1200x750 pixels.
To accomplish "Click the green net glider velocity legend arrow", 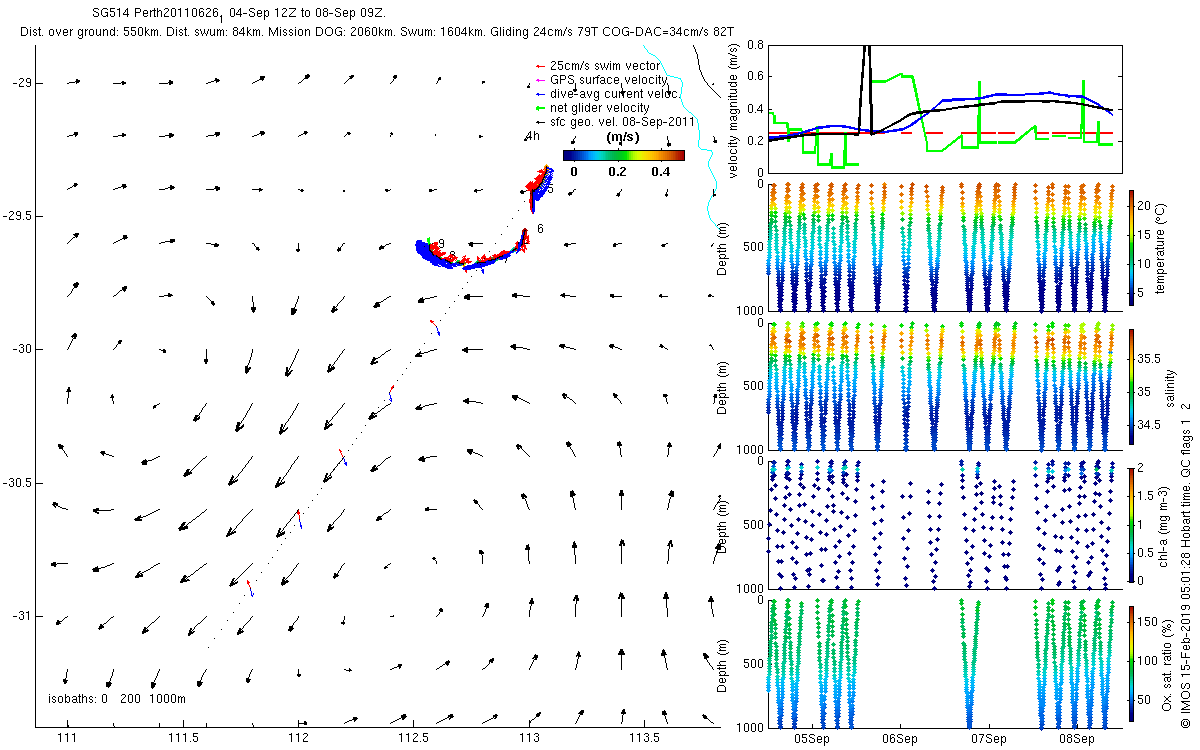I will (541, 108).
